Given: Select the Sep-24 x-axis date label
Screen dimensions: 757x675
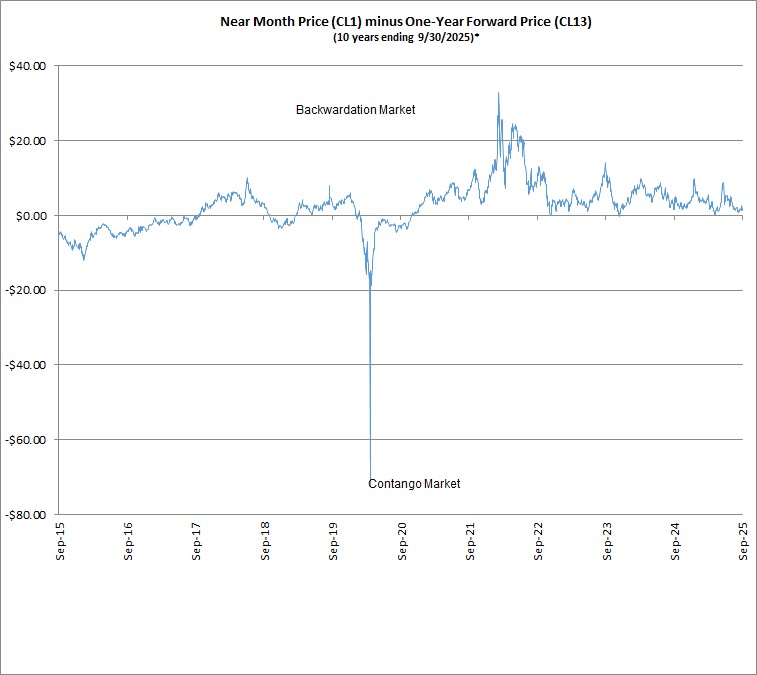Looking at the screenshot, I should click(676, 539).
